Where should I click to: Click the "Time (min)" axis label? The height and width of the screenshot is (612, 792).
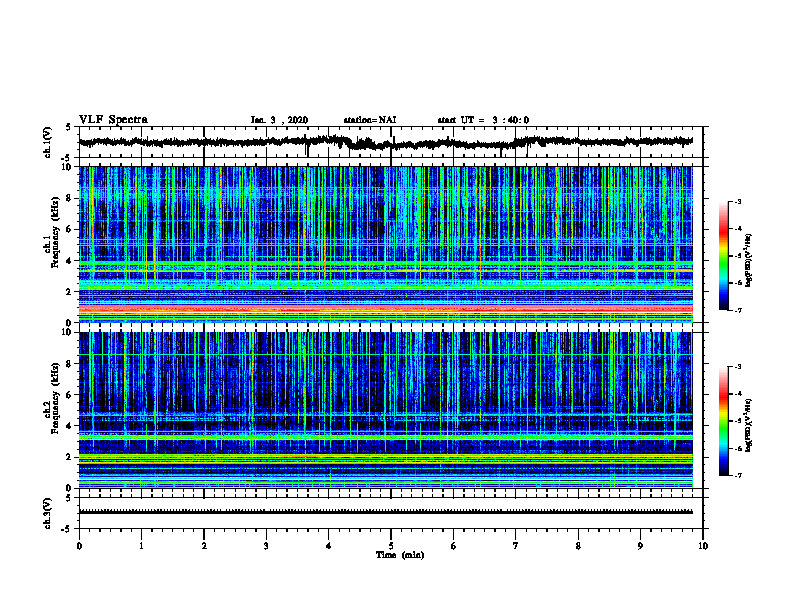coord(400,555)
